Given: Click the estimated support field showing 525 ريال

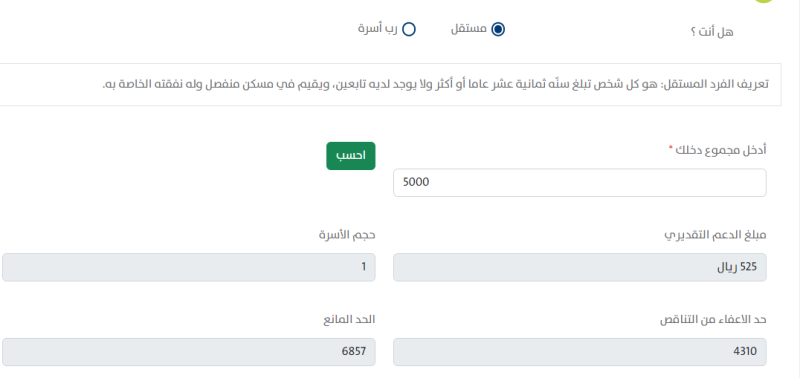Looking at the screenshot, I should point(580,267).
